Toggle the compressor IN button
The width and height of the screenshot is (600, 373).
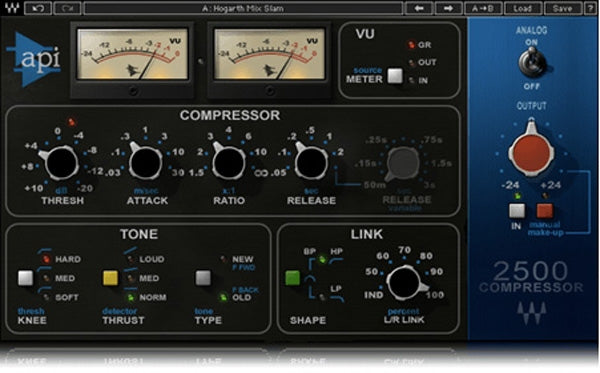pyautogui.click(x=517, y=211)
